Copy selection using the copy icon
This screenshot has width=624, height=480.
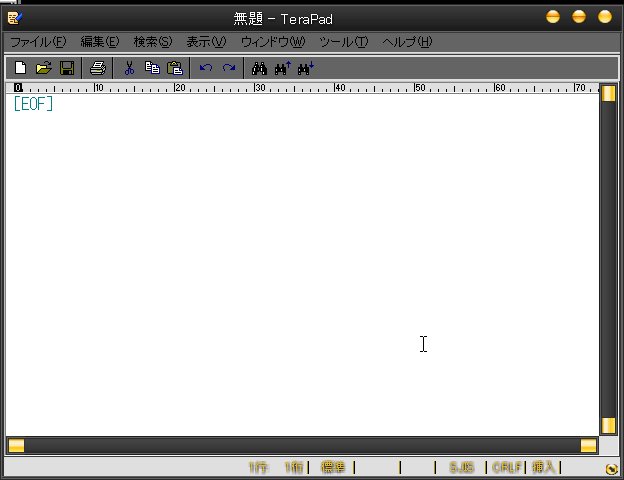pos(152,68)
